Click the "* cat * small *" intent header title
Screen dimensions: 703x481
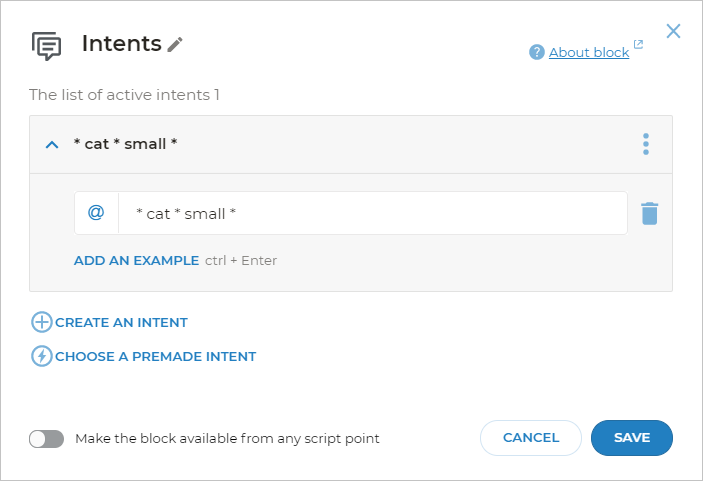click(126, 144)
